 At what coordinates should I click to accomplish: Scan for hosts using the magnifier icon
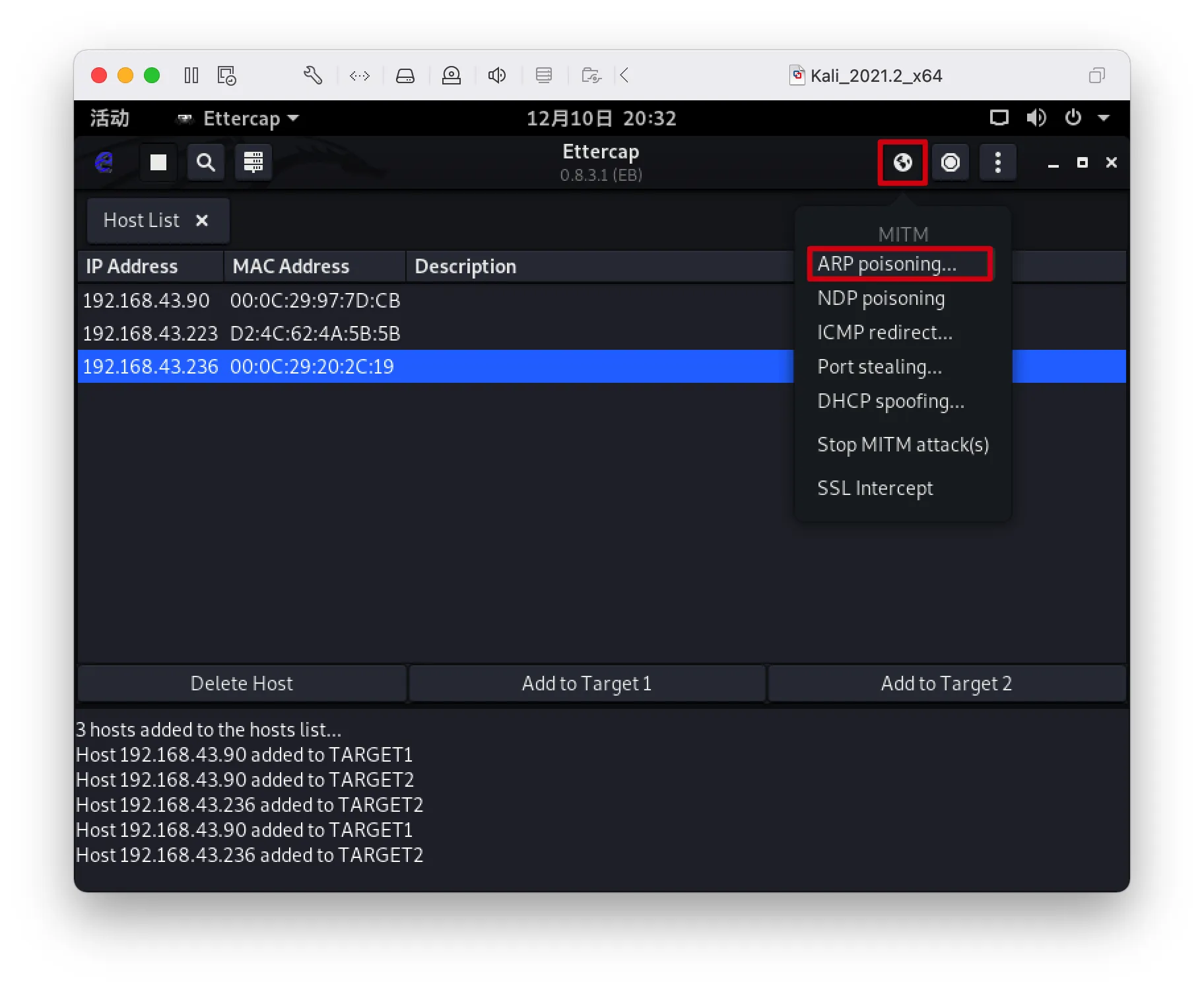pyautogui.click(x=206, y=162)
